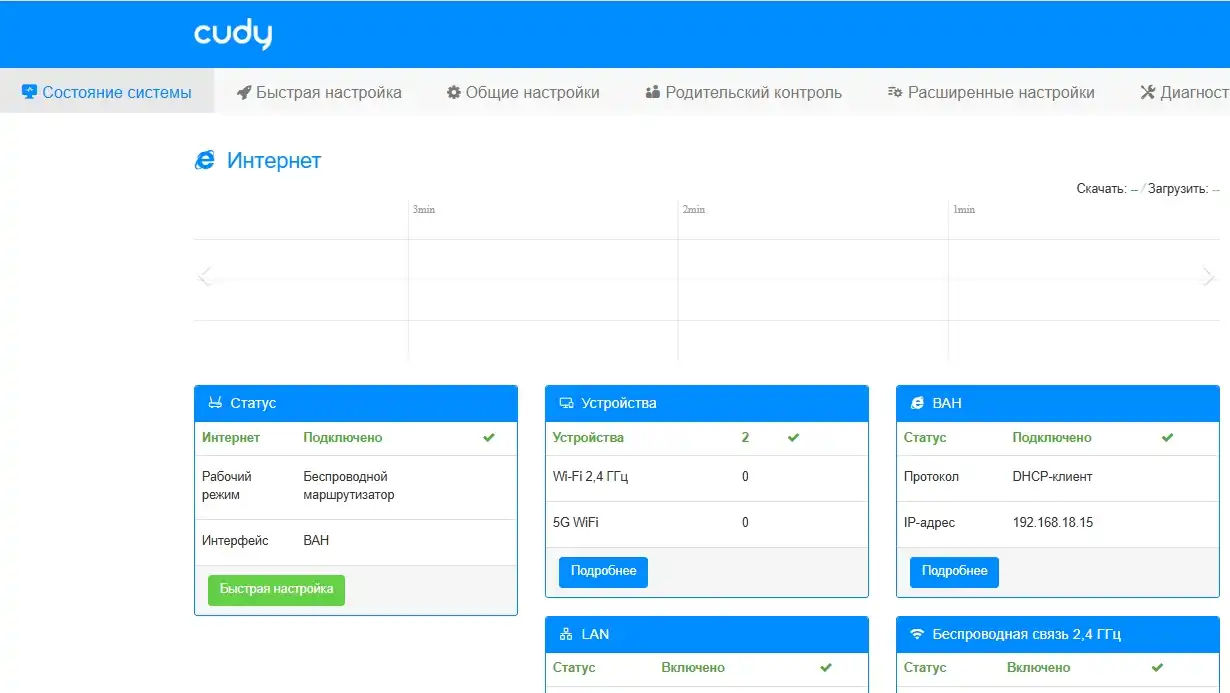Screen dimensions: 1230x693
Task: Click green checkmark next to Интернет Подключено
Action: coord(489,437)
